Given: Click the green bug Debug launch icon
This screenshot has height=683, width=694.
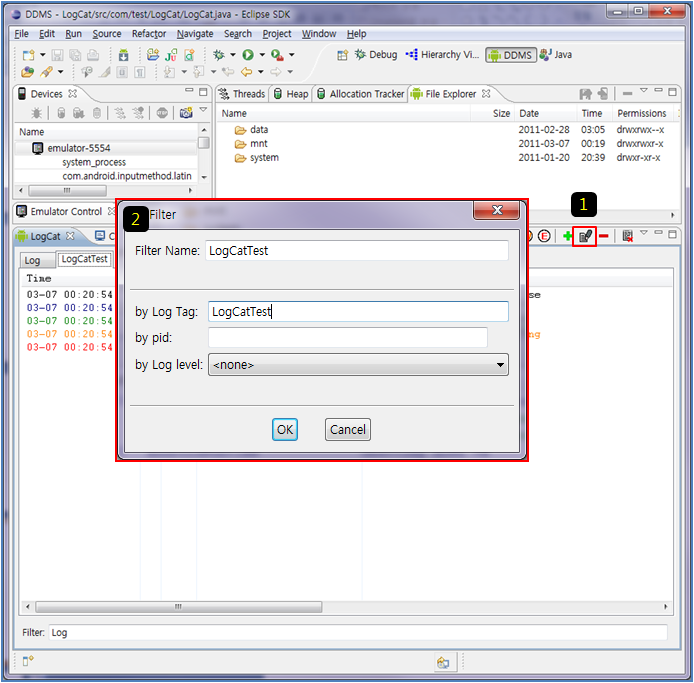Looking at the screenshot, I should pyautogui.click(x=219, y=55).
